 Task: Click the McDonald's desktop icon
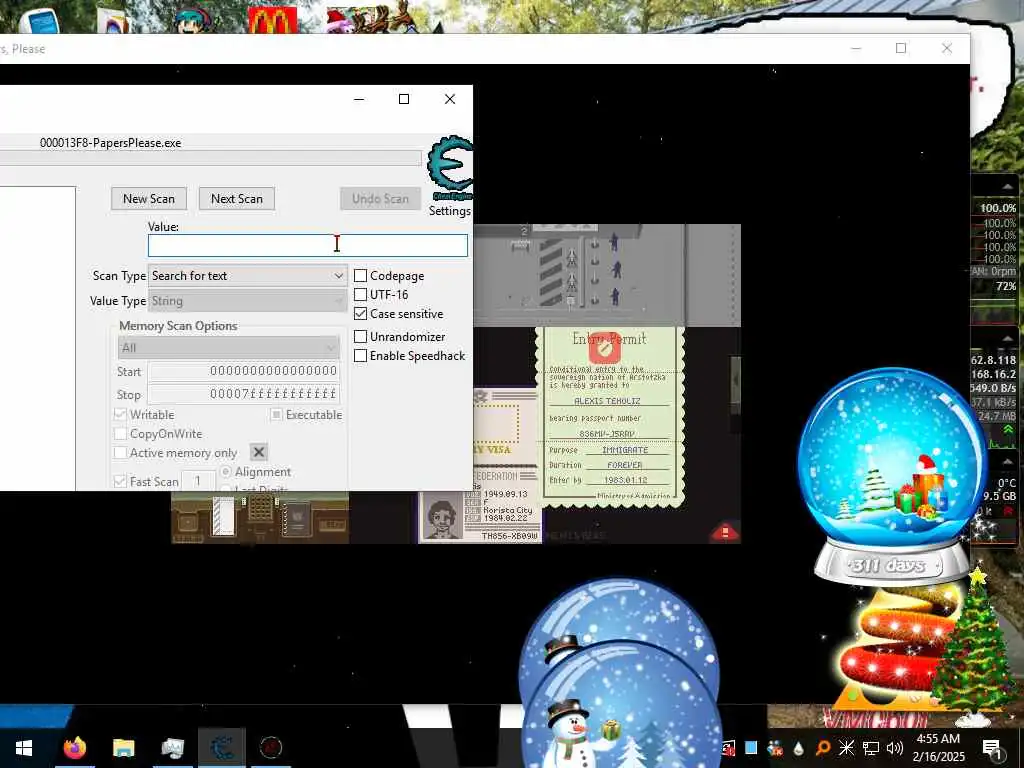coord(272,20)
